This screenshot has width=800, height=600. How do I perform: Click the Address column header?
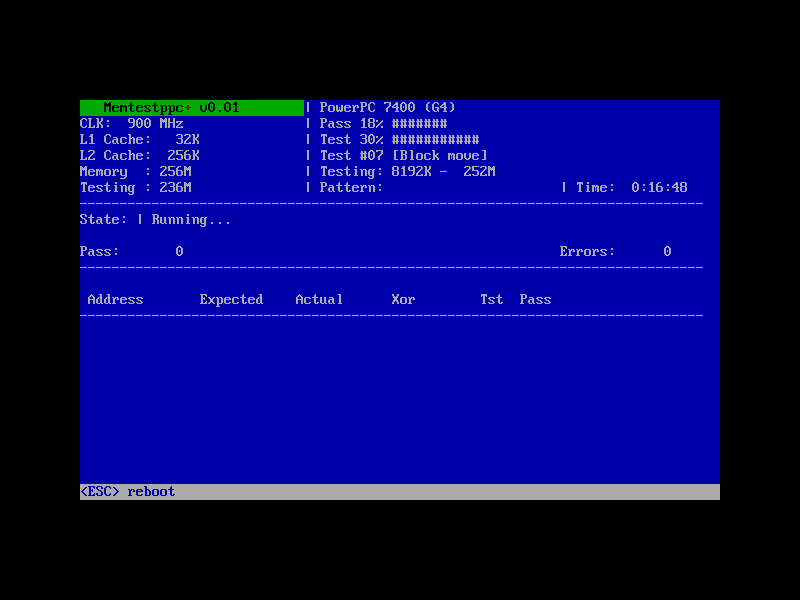(x=115, y=299)
